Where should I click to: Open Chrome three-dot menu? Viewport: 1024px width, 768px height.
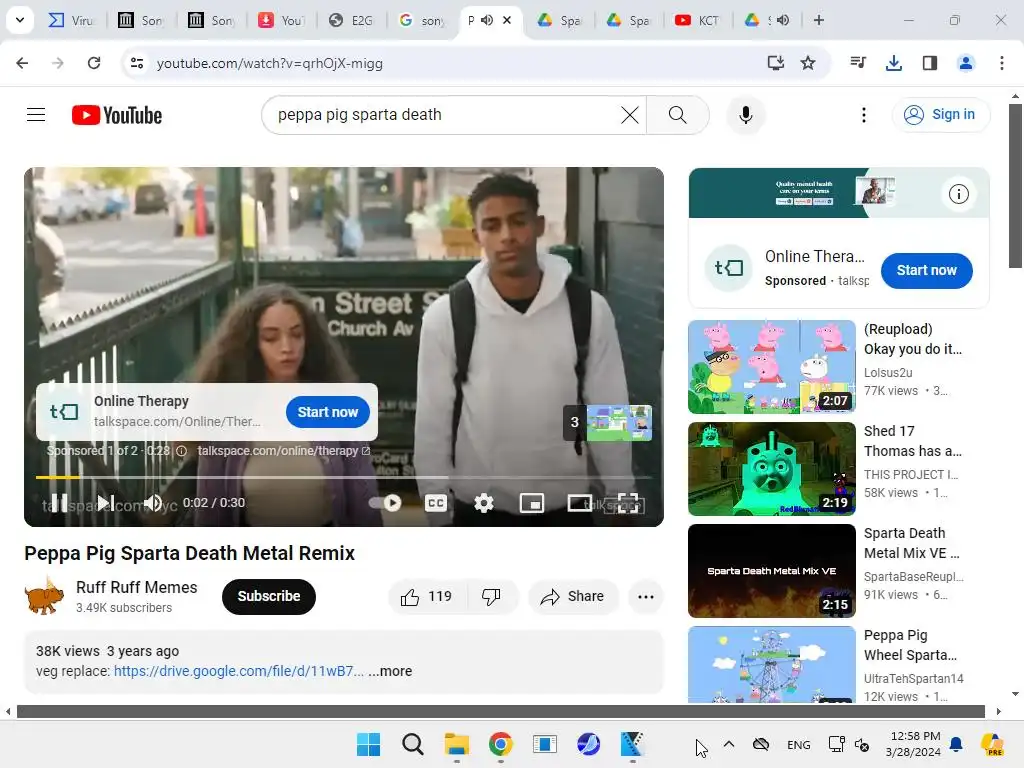click(x=1001, y=63)
